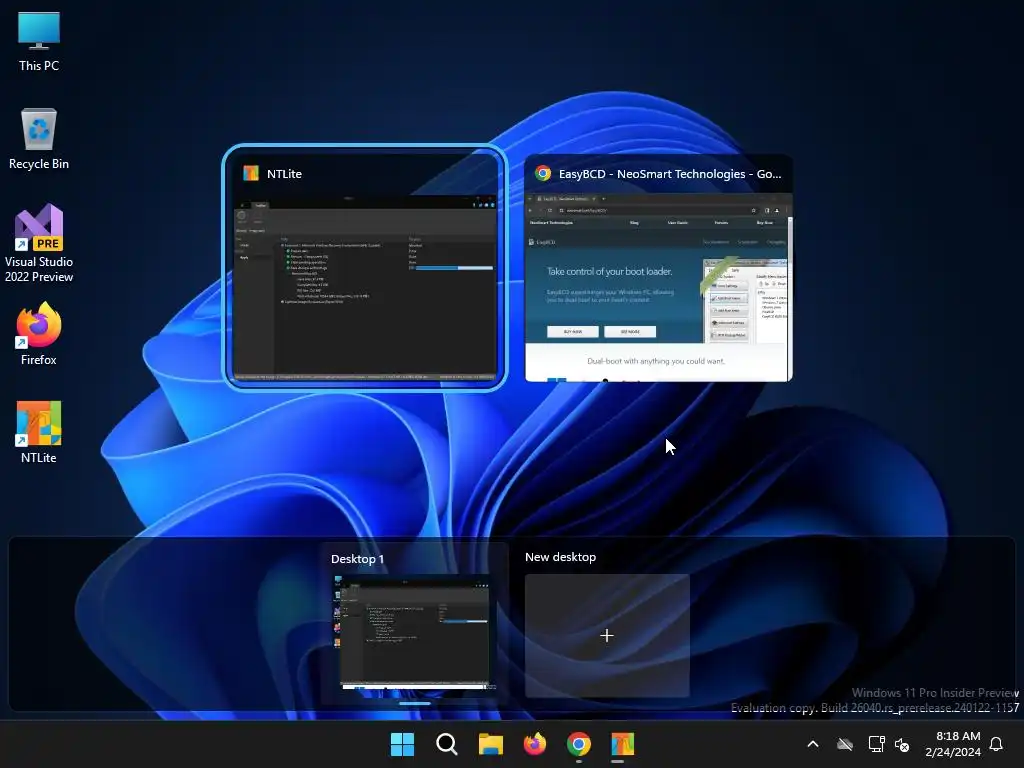The image size is (1024, 768).
Task: Open NTLite from the taskbar
Action: (622, 744)
